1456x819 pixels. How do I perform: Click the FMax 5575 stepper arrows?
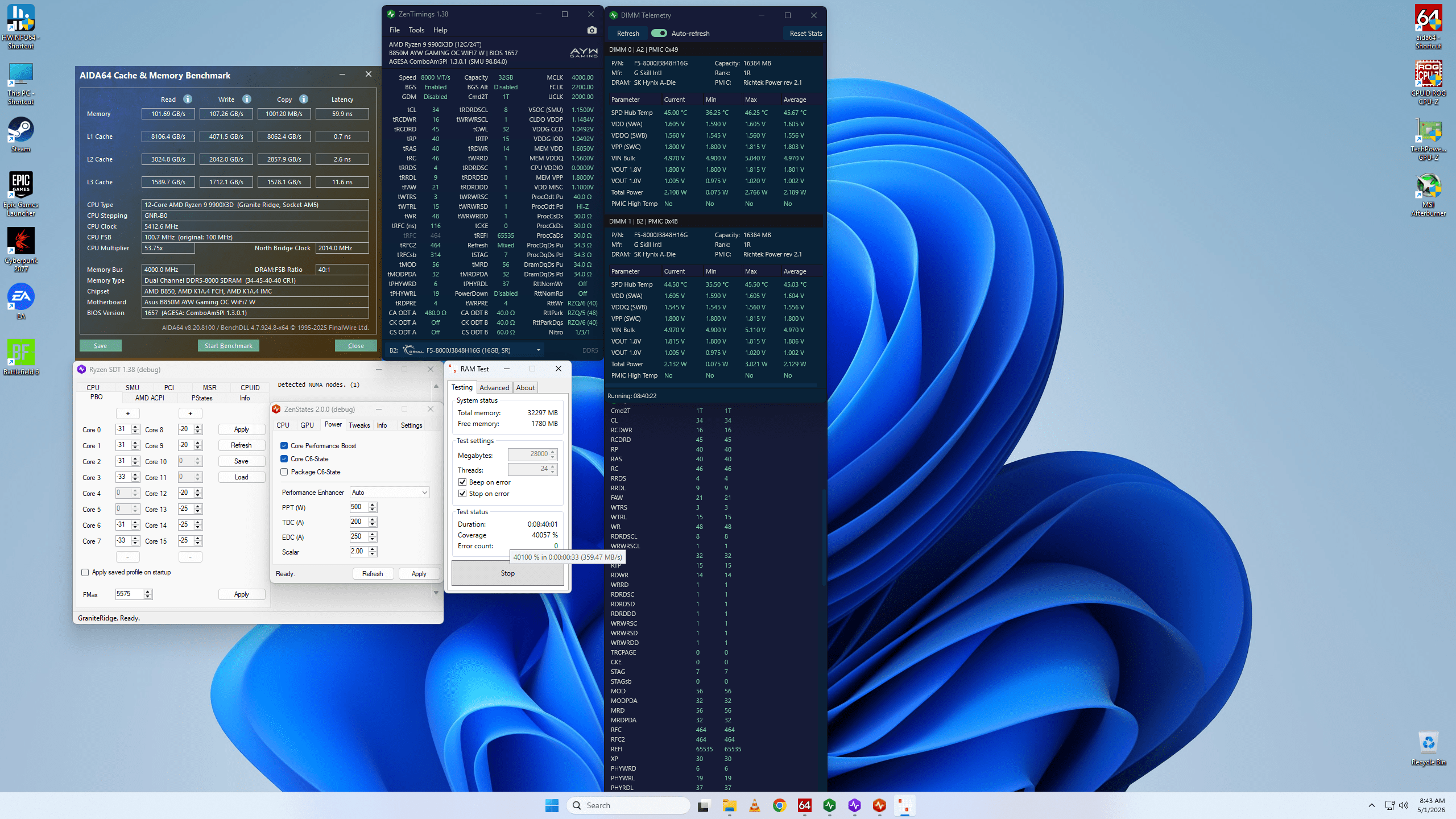click(x=148, y=594)
